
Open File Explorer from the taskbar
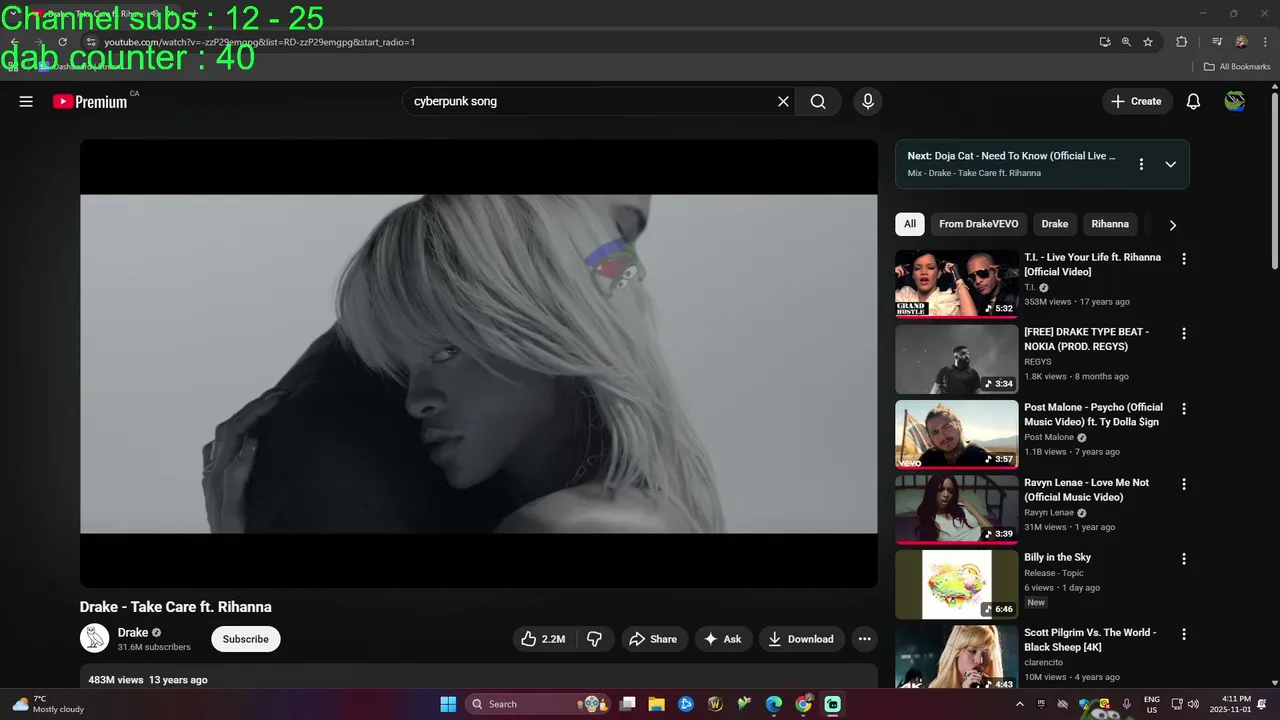(x=657, y=704)
